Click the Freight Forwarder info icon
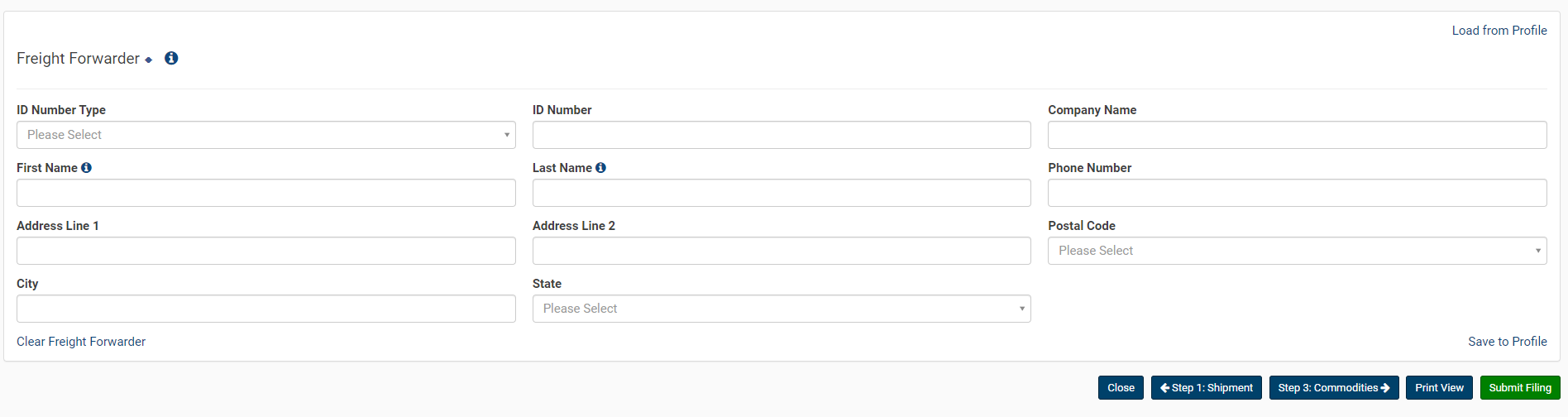1568x417 pixels. (171, 58)
